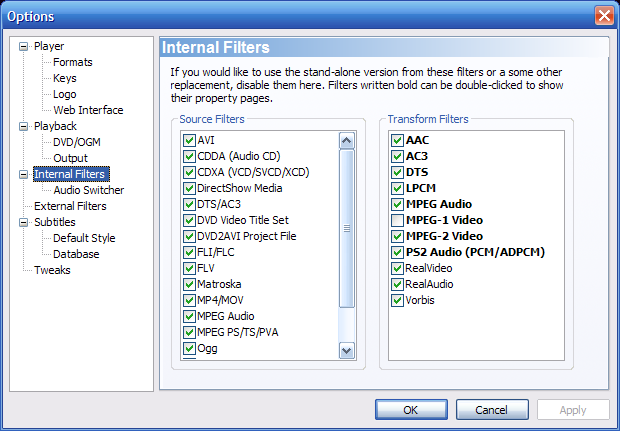Collapse the Player tree node
620x431 pixels.
coord(24,46)
